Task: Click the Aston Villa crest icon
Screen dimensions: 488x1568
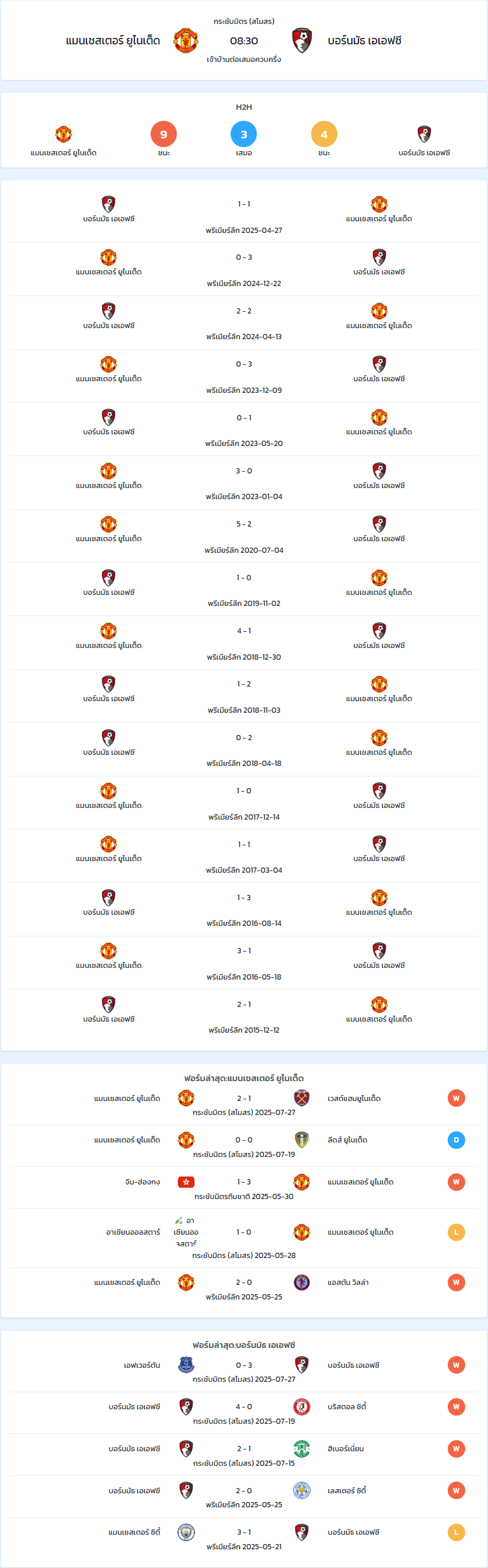Action: [x=302, y=1283]
